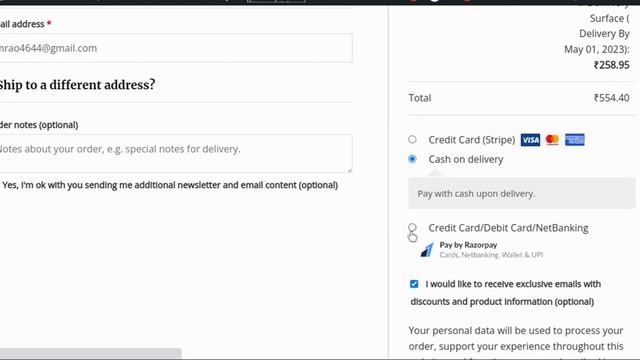Click the Pay by Razorpay text
640x360 pixels.
tap(468, 245)
